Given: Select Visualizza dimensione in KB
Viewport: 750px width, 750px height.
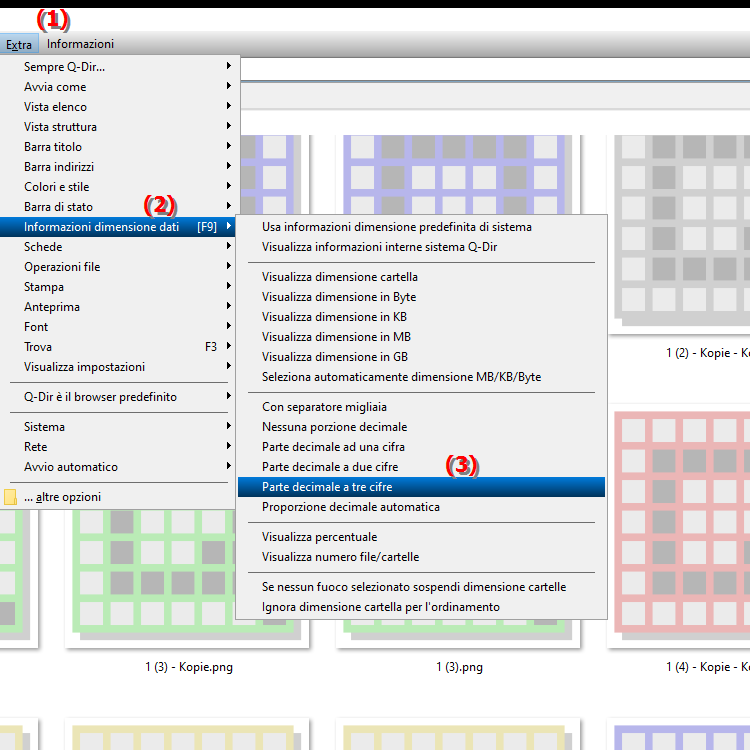Looking at the screenshot, I should pos(421,317).
